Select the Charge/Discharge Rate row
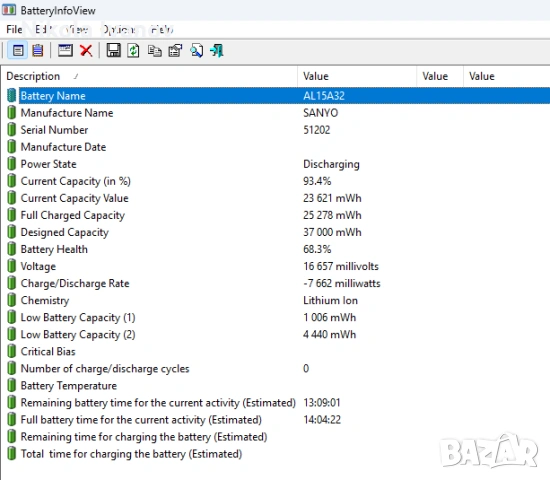Image resolution: width=550 pixels, height=480 pixels. click(x=277, y=283)
